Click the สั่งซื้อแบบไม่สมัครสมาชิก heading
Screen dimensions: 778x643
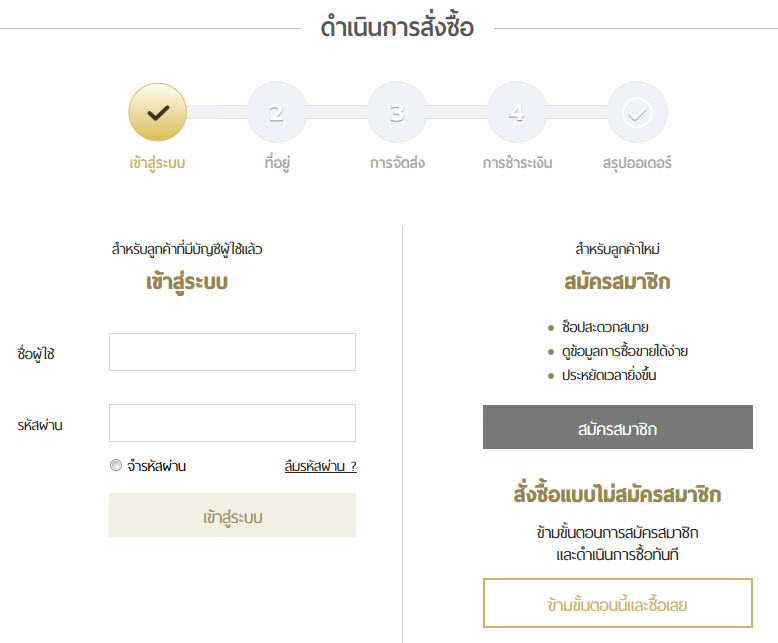point(617,494)
